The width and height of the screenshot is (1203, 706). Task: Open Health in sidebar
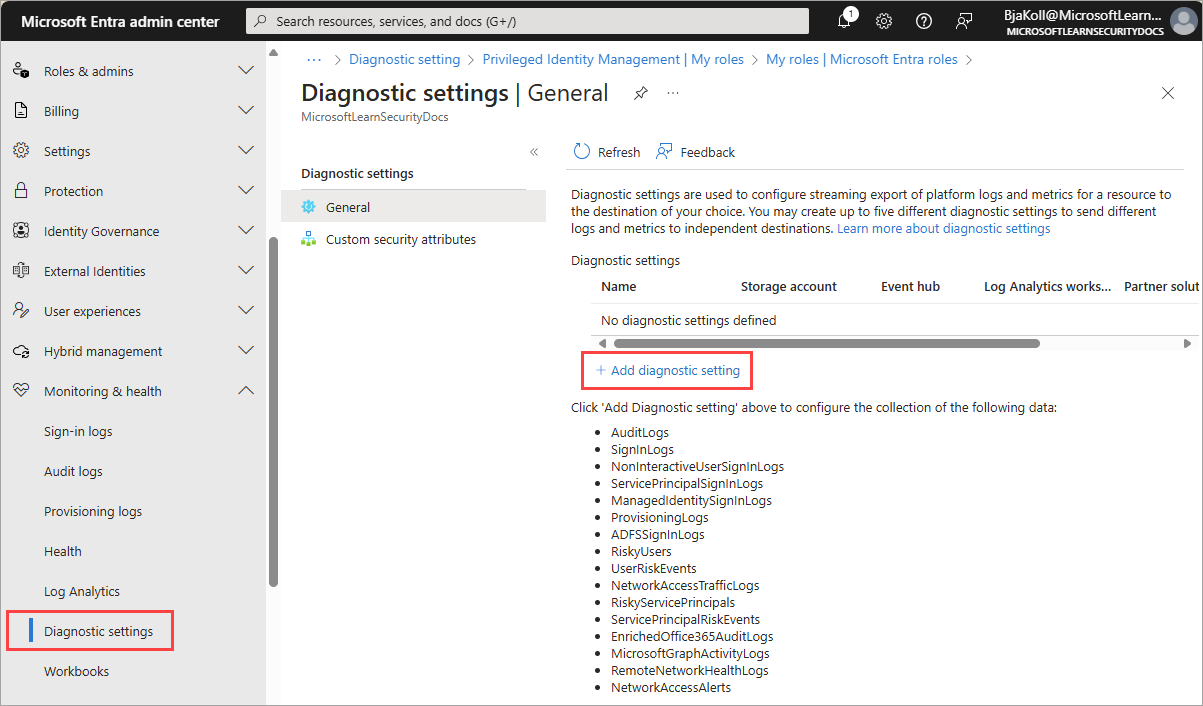click(63, 551)
